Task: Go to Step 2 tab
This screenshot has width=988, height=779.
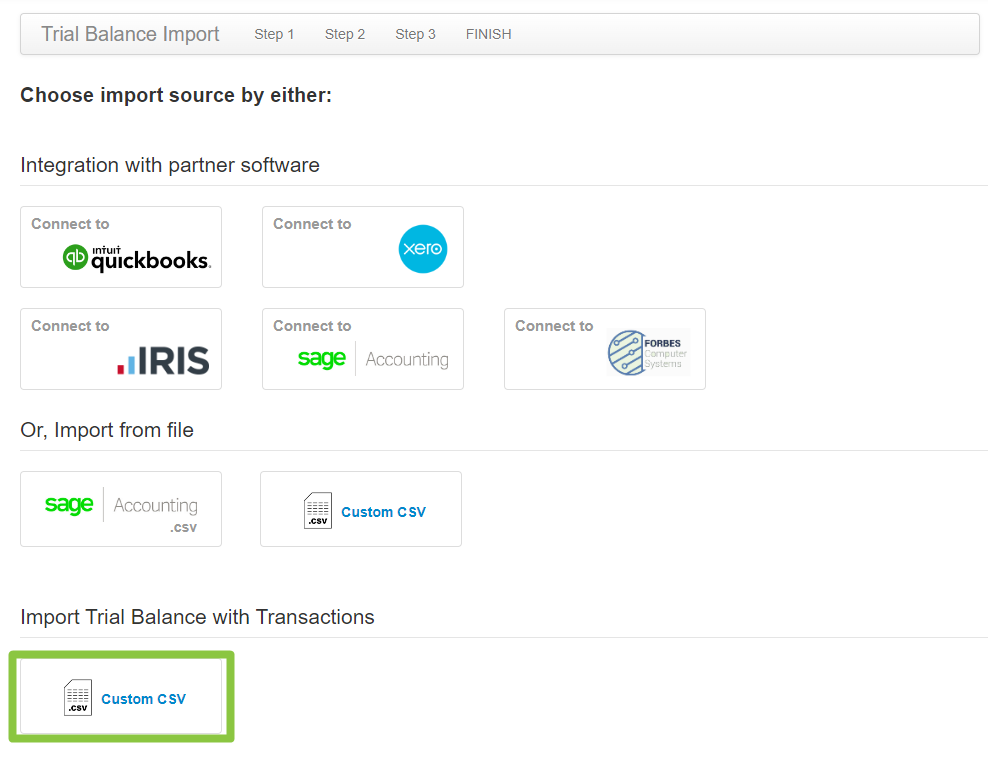Action: coord(345,34)
